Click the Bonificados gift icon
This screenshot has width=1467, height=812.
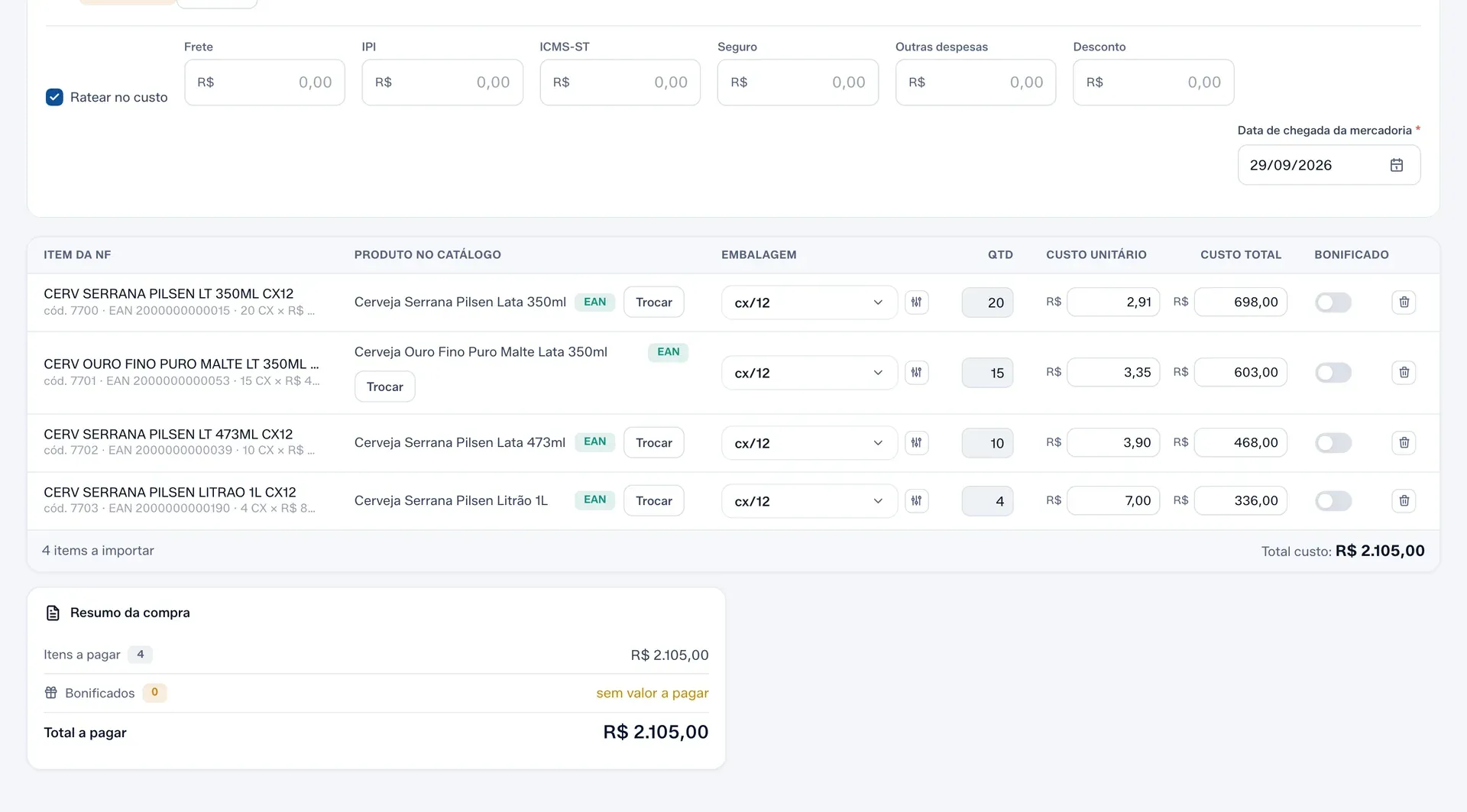pos(51,693)
